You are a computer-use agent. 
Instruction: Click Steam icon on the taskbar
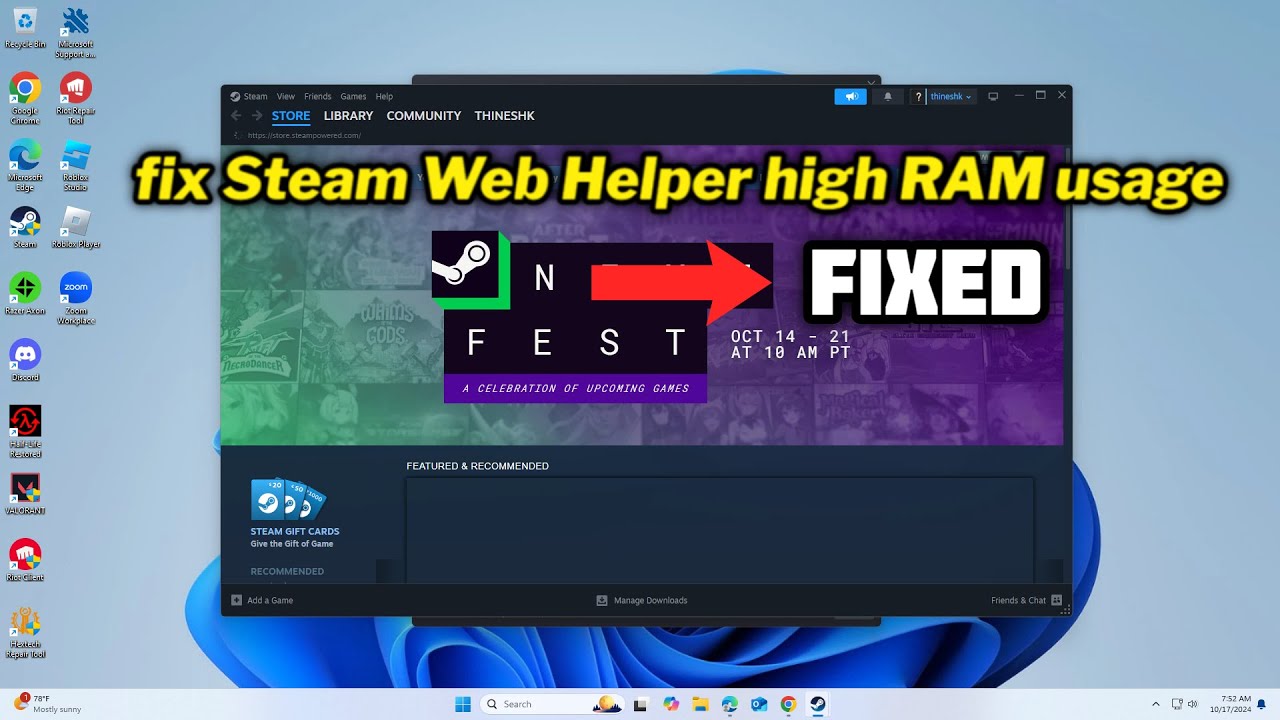818,704
